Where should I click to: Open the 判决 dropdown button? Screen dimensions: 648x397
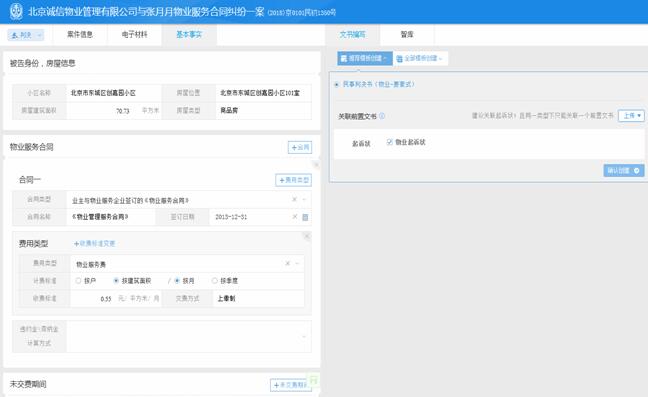point(26,35)
